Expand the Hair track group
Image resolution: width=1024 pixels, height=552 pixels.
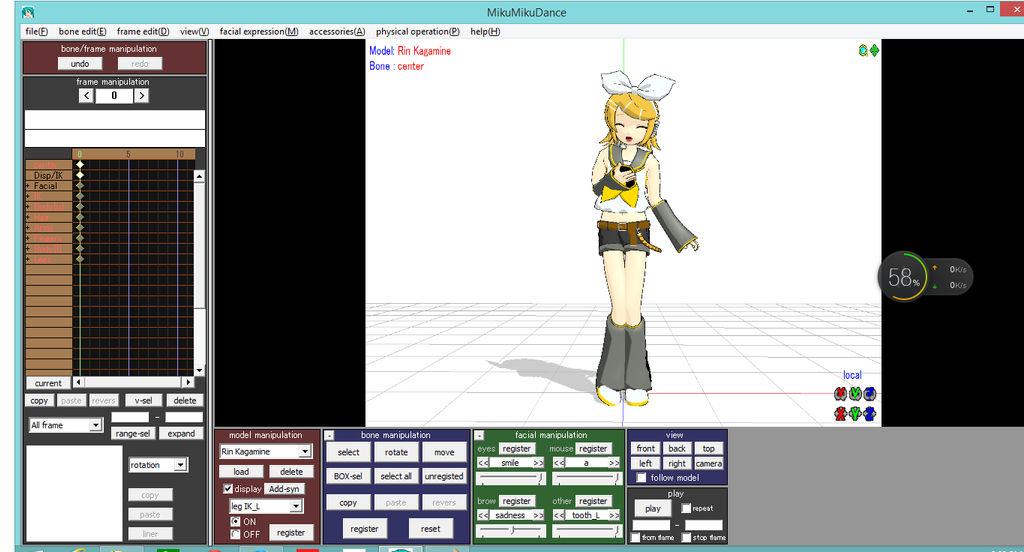[28, 218]
